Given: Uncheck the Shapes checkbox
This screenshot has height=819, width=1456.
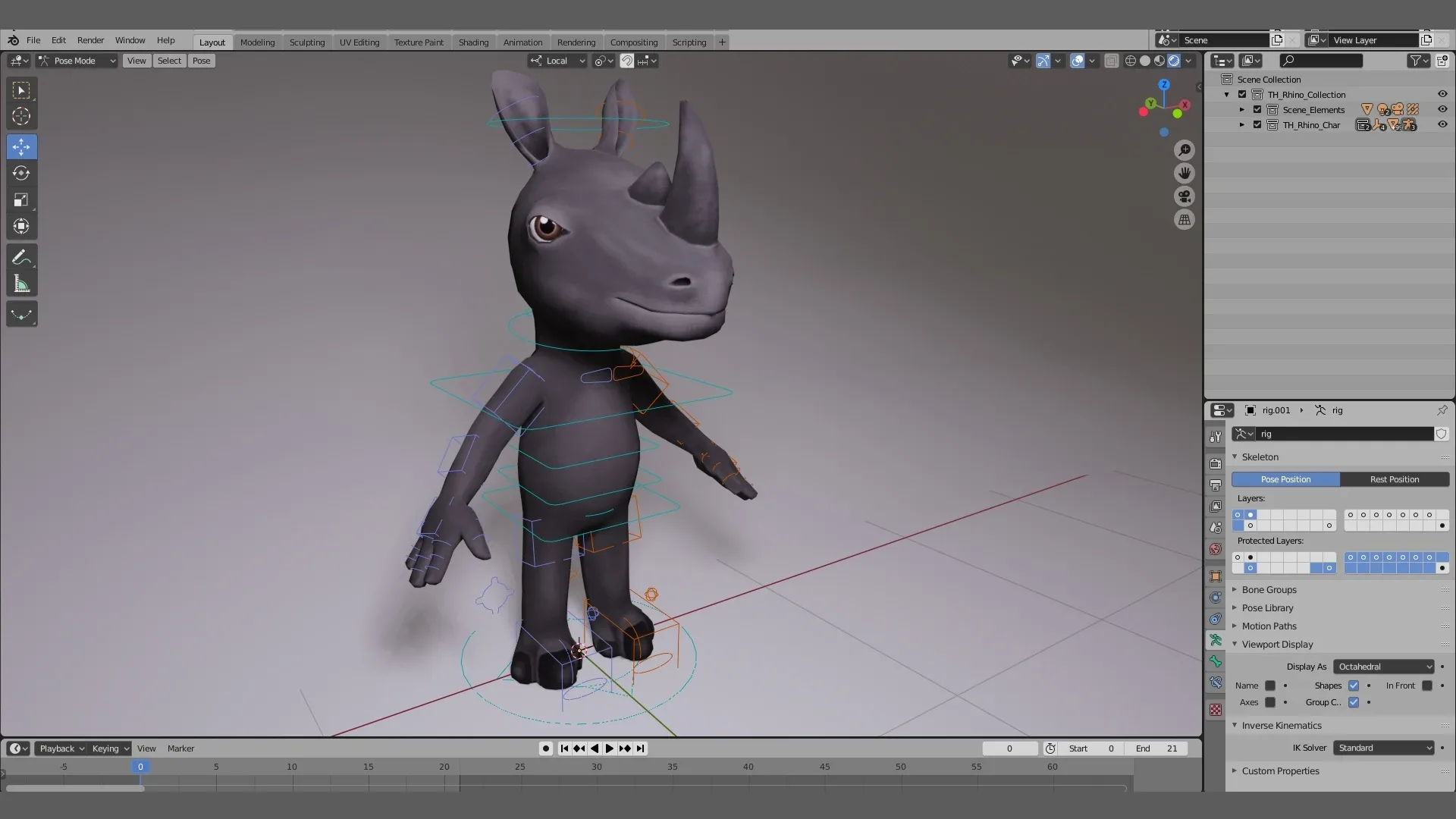Looking at the screenshot, I should point(1354,686).
